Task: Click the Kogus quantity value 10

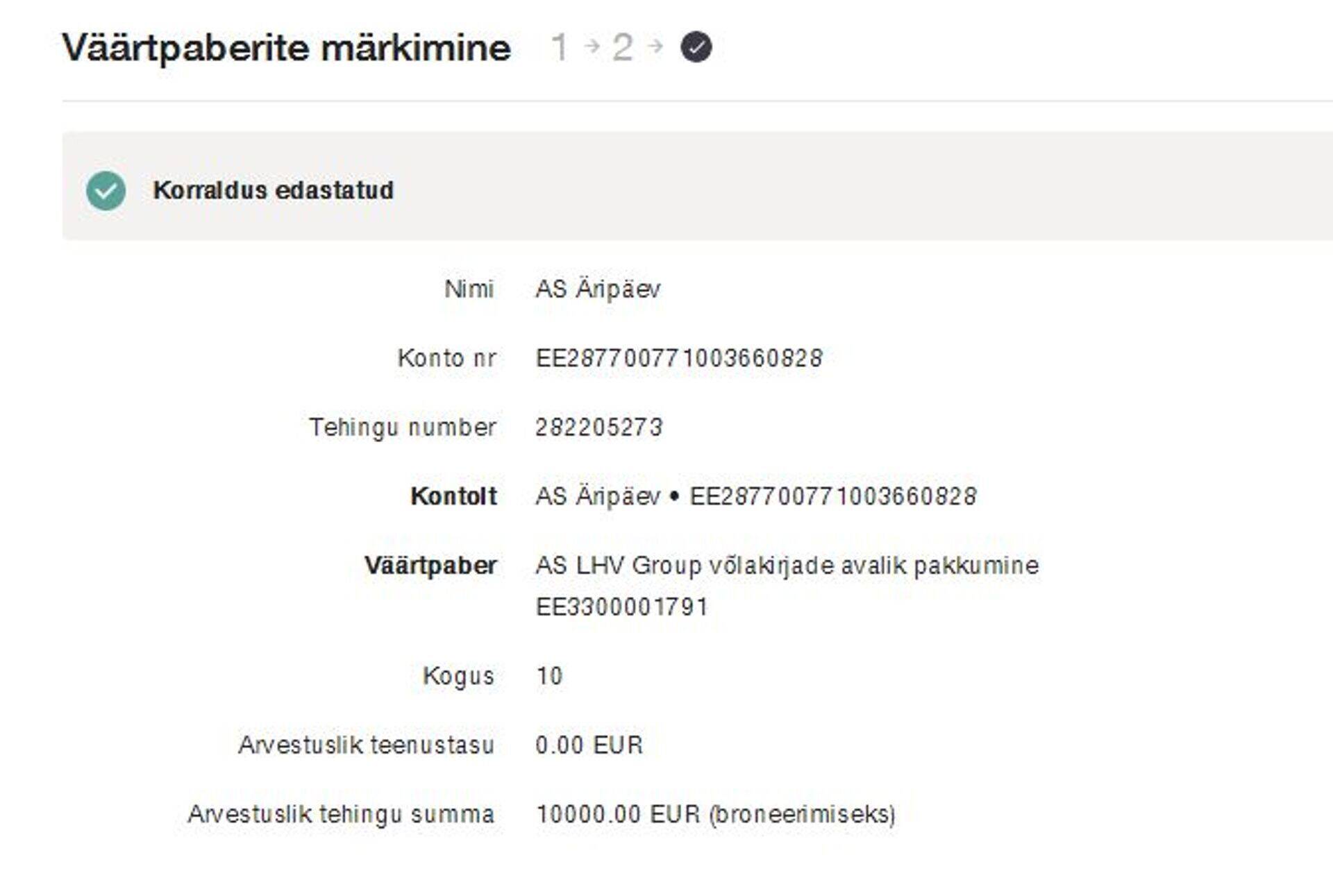Action: [549, 676]
